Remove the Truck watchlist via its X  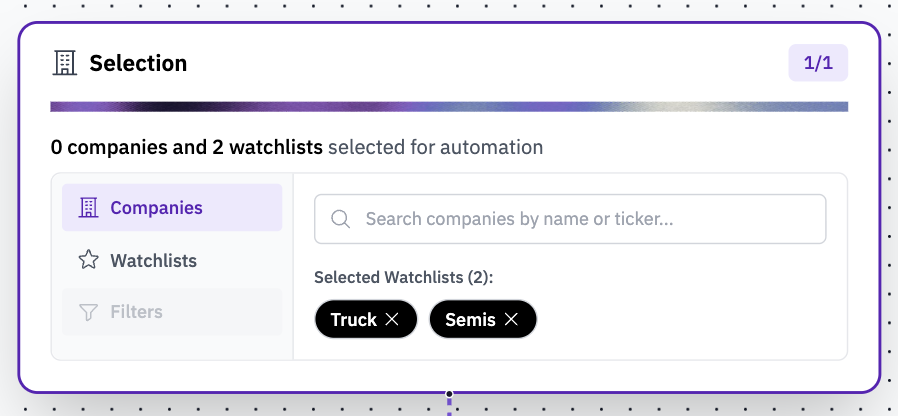(392, 320)
